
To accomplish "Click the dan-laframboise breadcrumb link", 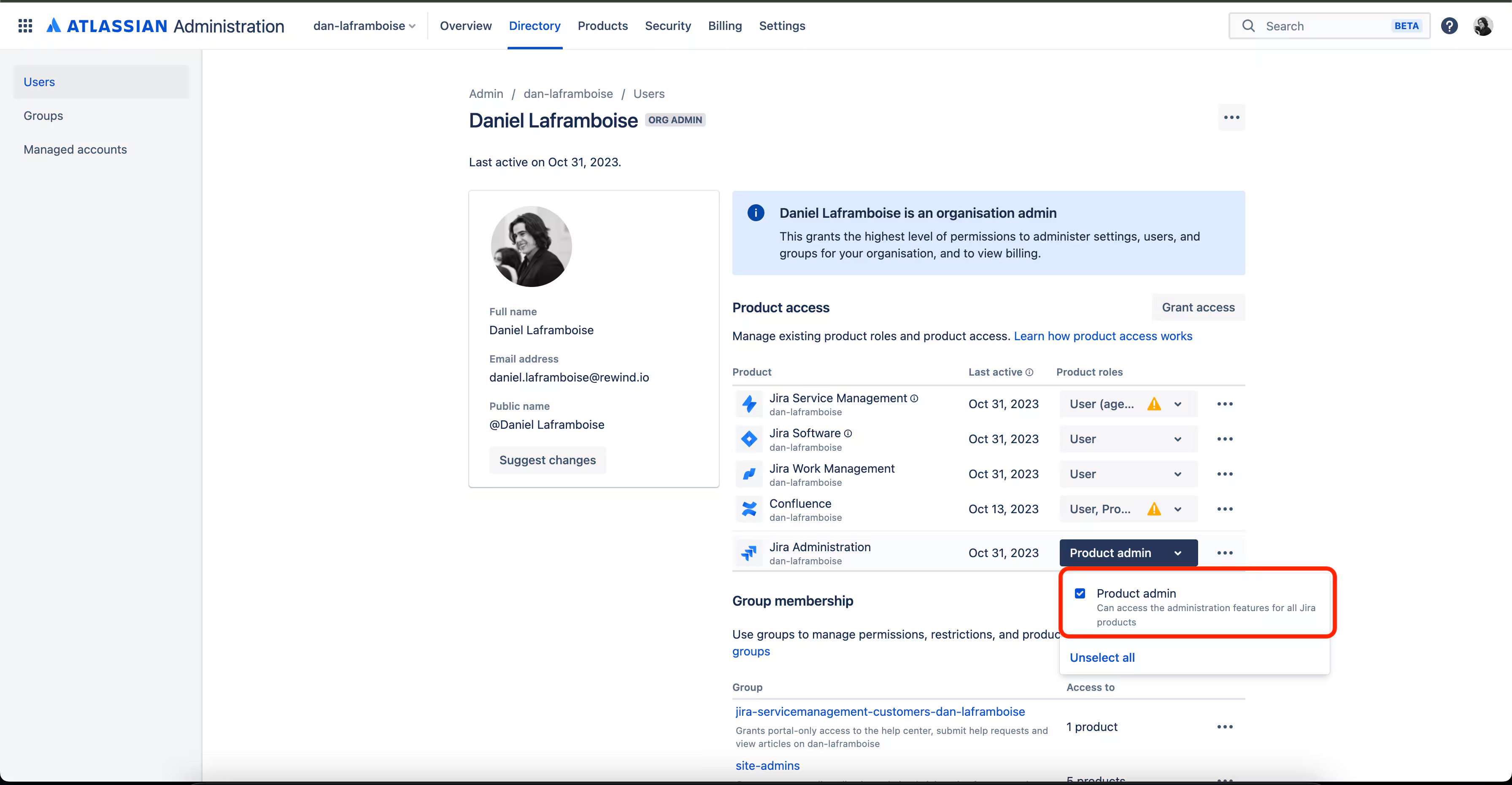I will [567, 94].
